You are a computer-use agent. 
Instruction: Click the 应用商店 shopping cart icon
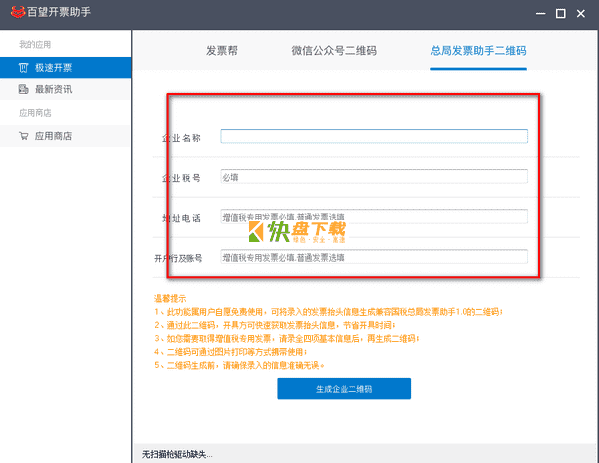[x=24, y=136]
